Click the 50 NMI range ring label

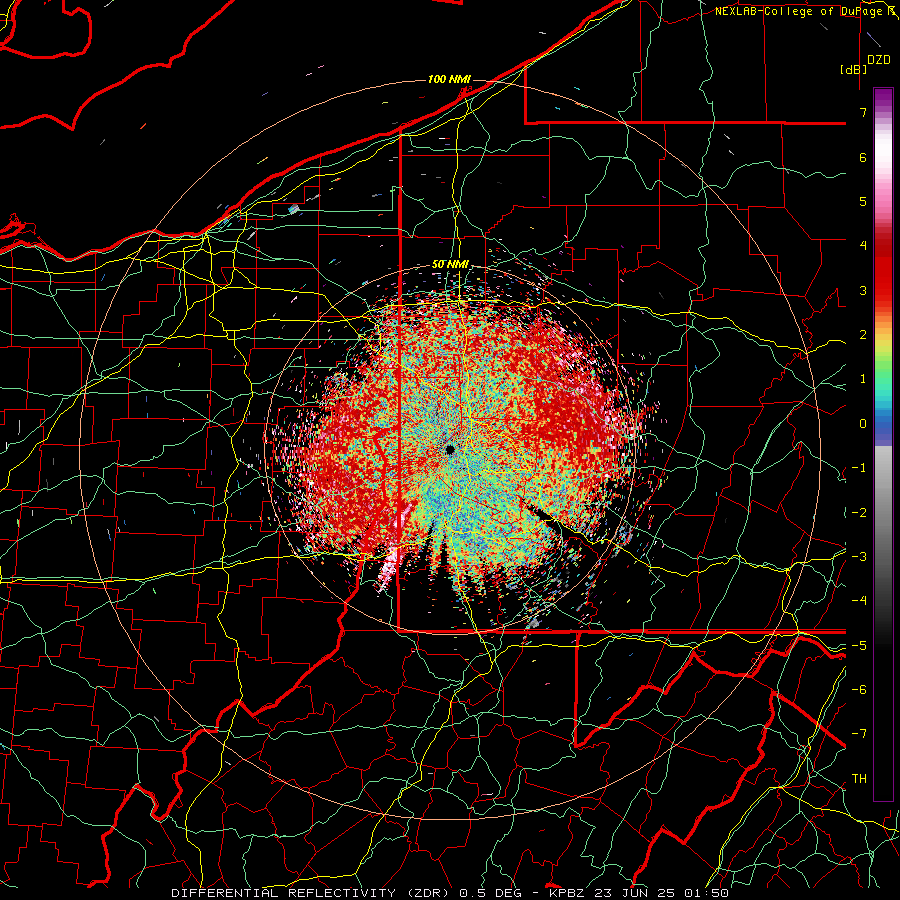point(450,265)
